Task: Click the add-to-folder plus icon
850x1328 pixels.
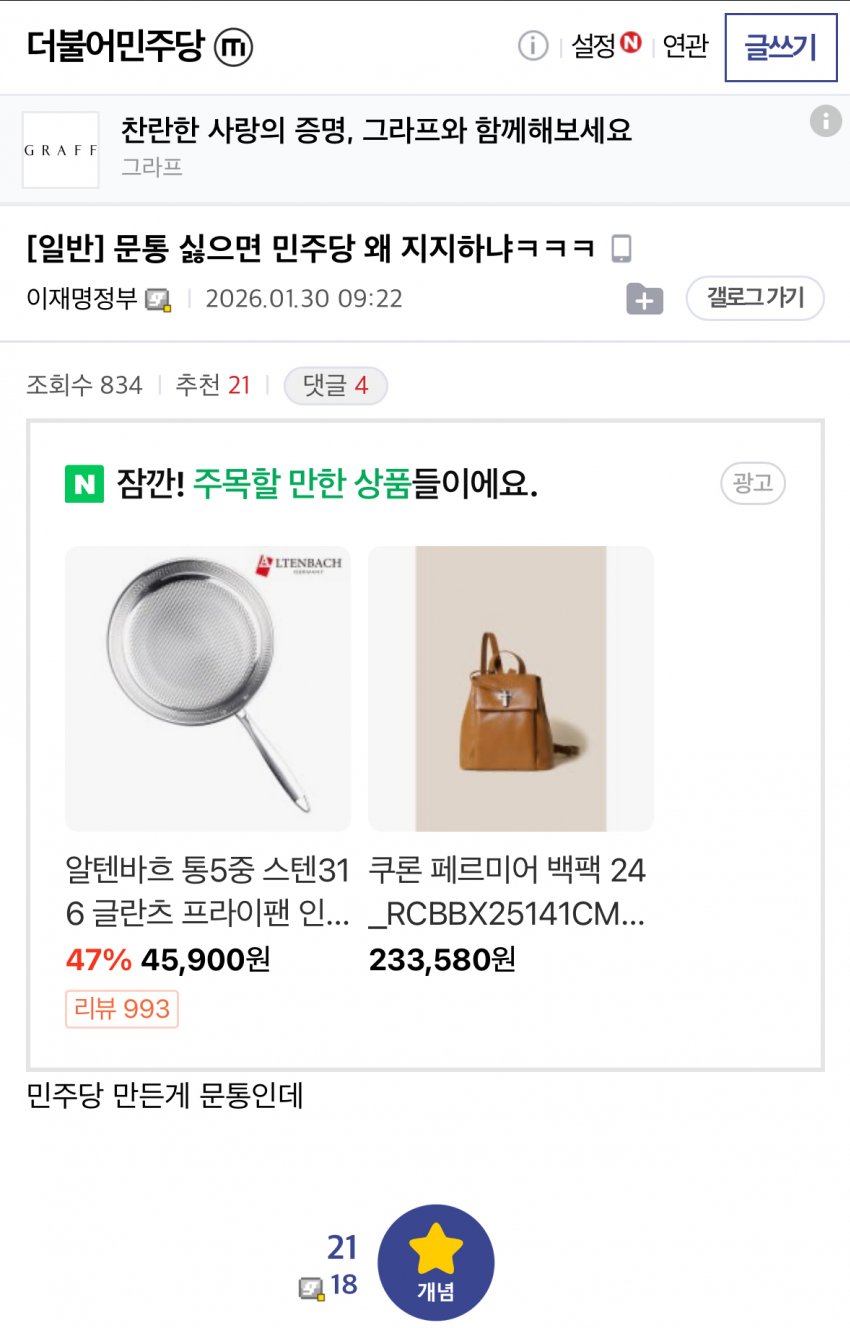Action: point(645,299)
